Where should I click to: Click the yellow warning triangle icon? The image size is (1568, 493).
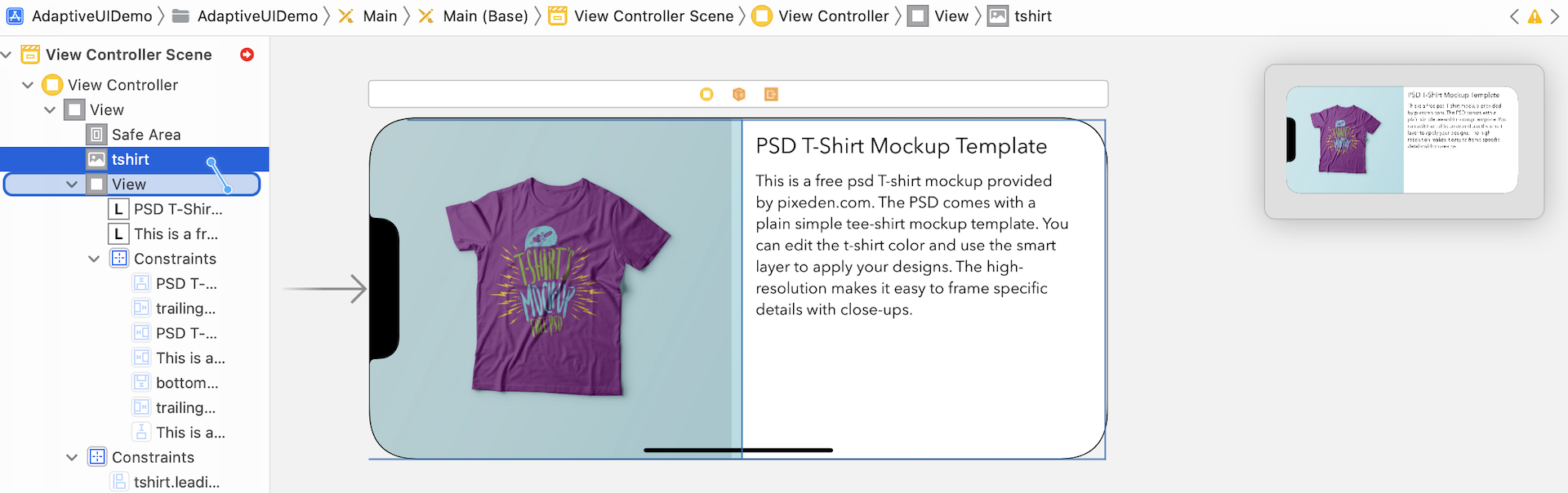click(x=1535, y=16)
